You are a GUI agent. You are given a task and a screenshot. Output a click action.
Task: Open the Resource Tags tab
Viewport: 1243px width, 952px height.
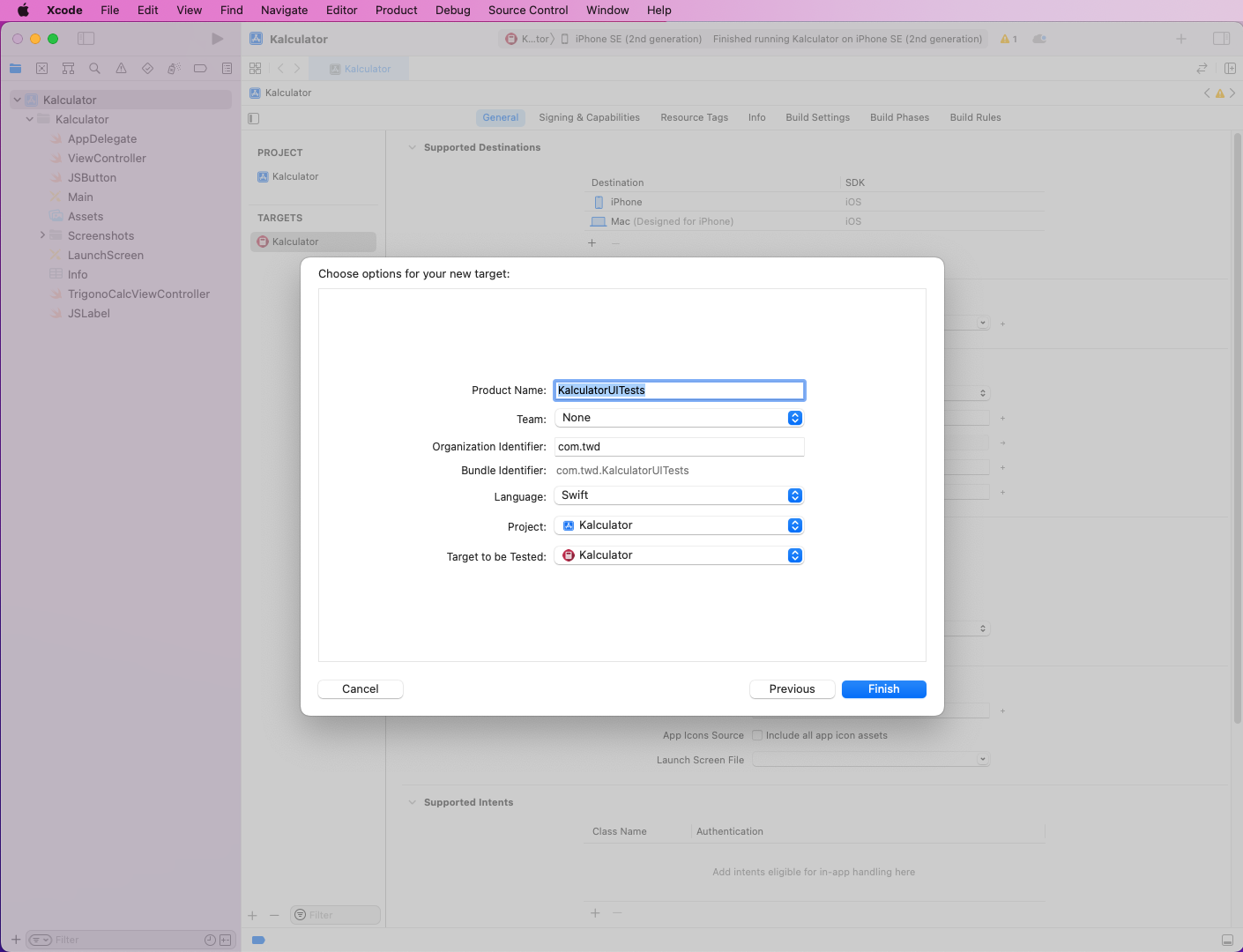695,117
